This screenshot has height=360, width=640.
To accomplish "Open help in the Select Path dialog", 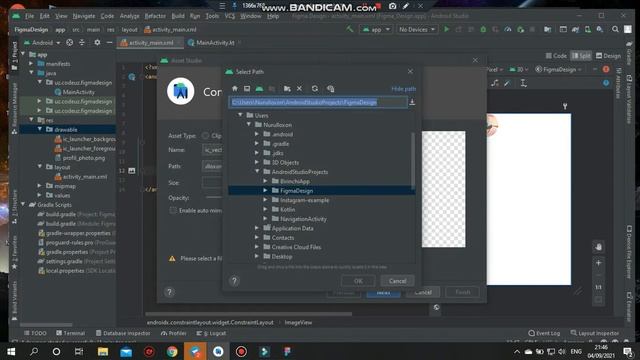I will [234, 281].
